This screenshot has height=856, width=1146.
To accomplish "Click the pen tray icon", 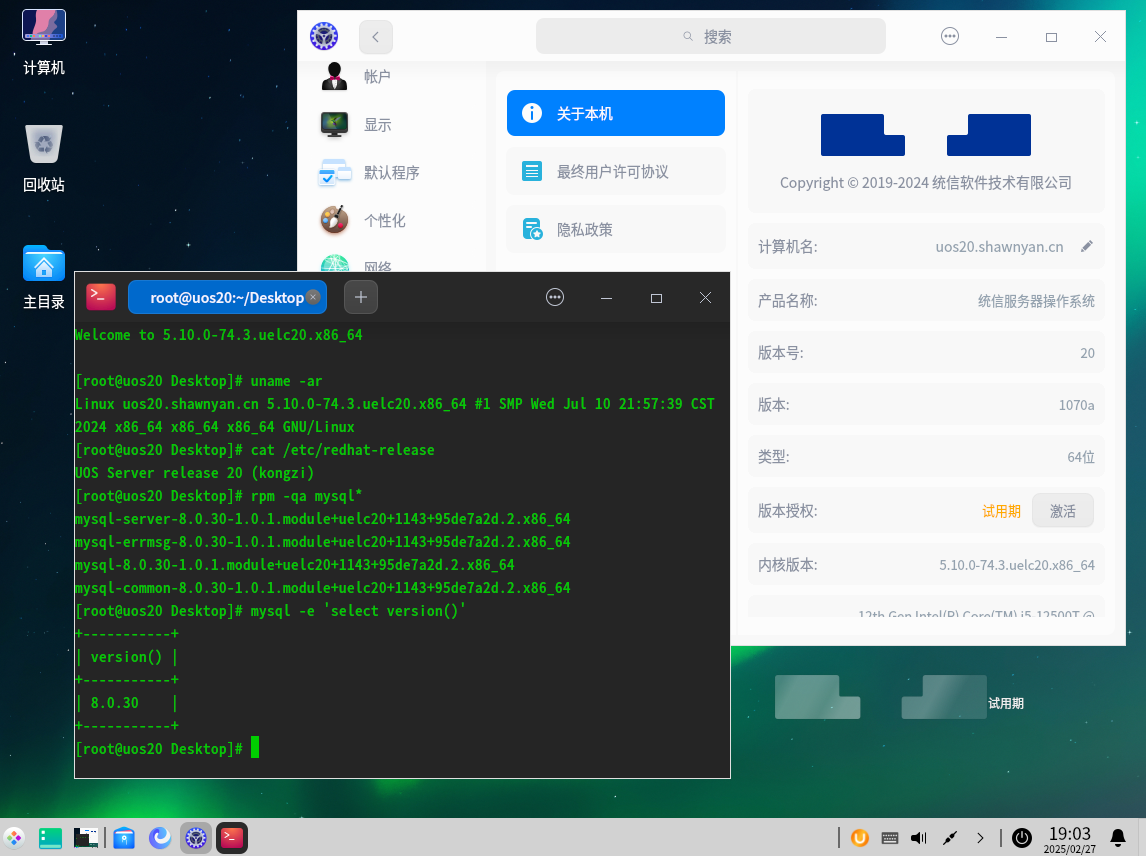I will [x=949, y=838].
